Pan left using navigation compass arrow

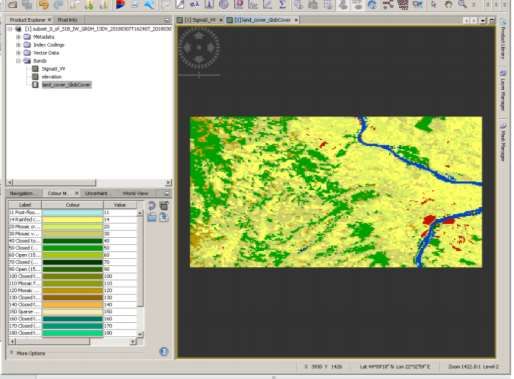point(187,48)
